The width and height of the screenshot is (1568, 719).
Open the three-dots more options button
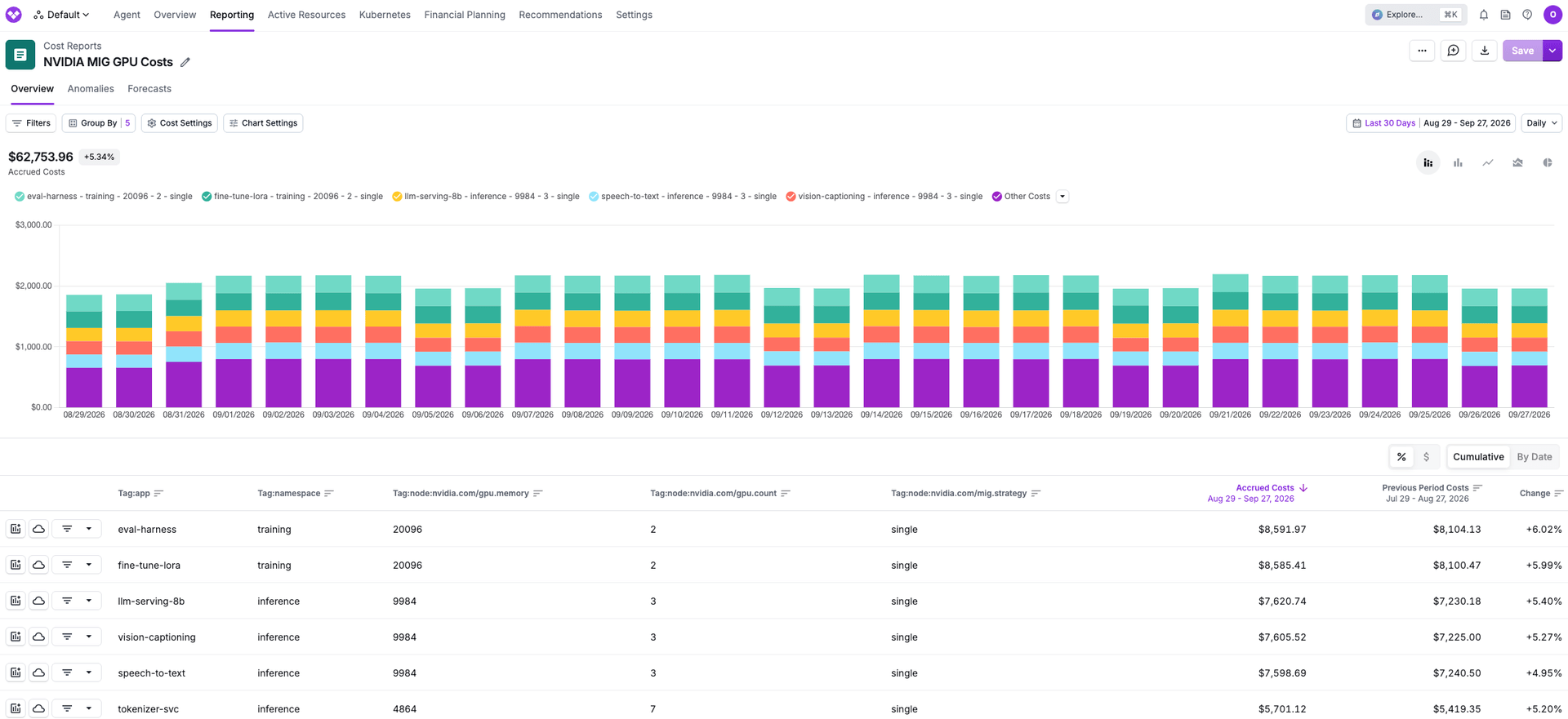coord(1422,51)
